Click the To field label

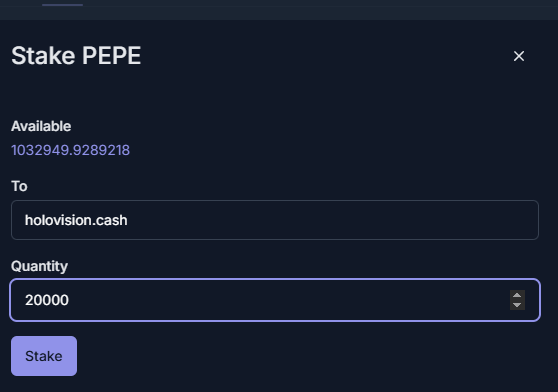(x=19, y=186)
